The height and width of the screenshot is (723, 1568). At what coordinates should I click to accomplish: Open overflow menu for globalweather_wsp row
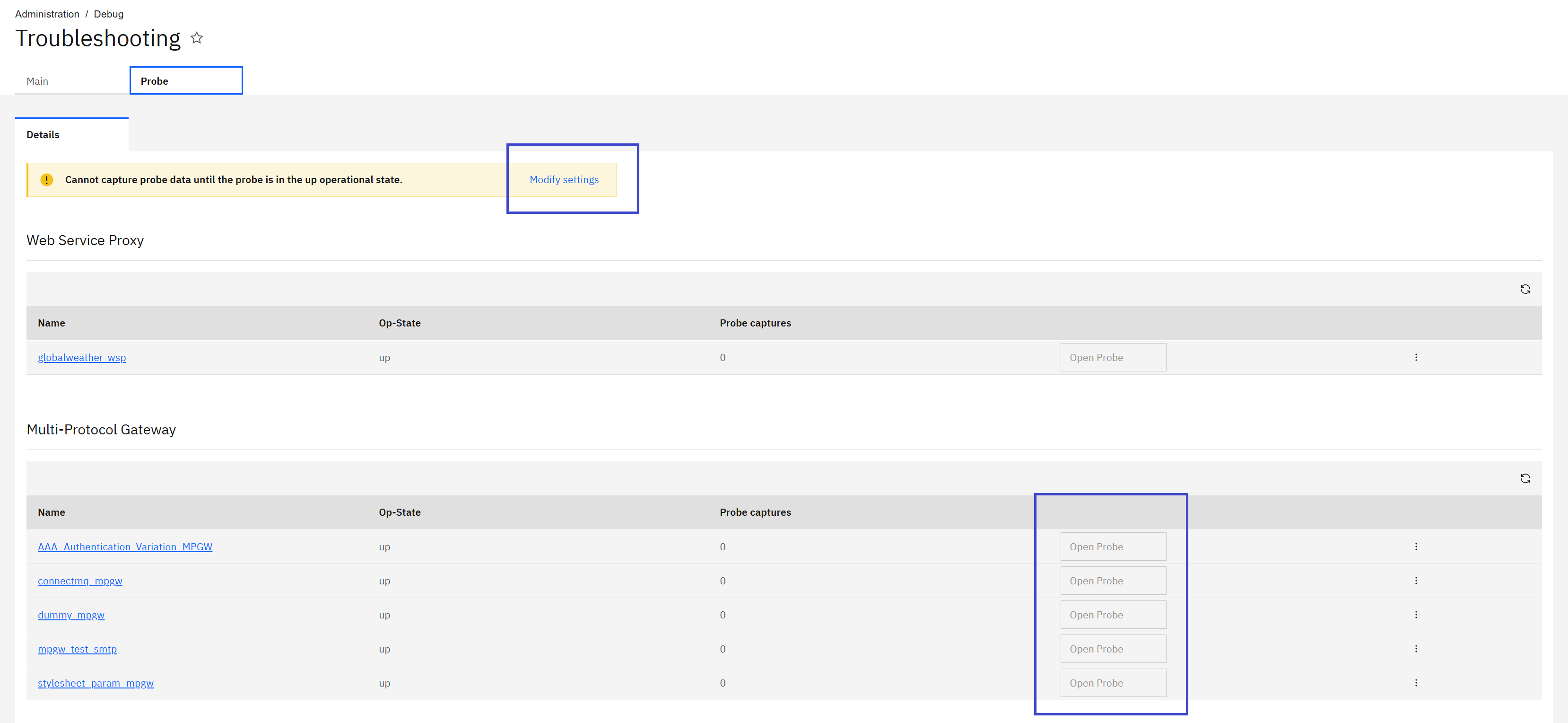1416,358
